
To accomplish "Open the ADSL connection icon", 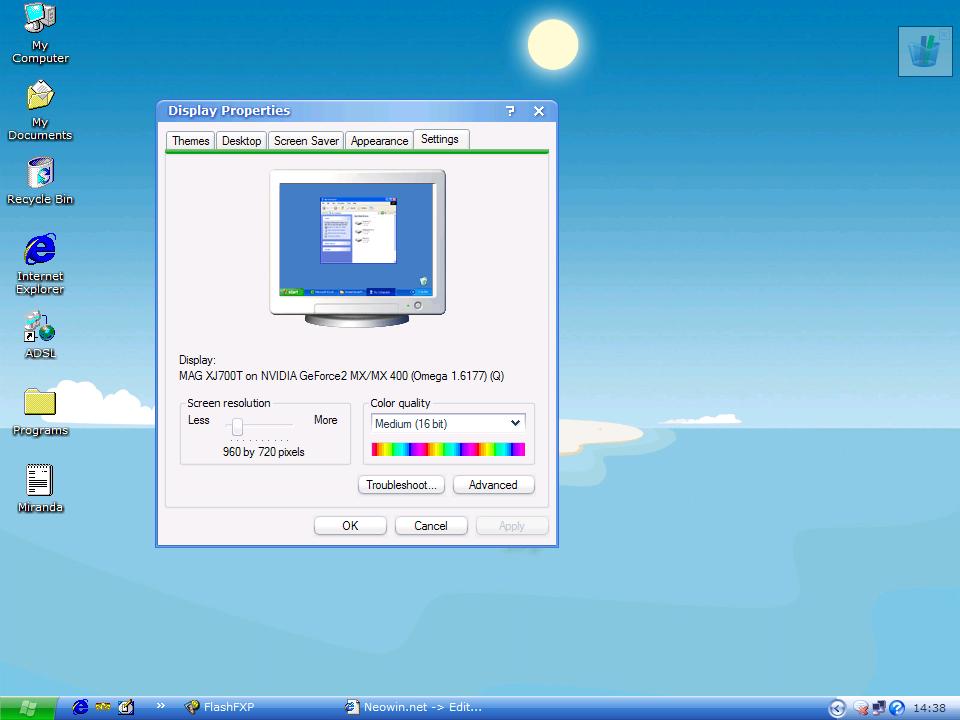I will (38, 325).
